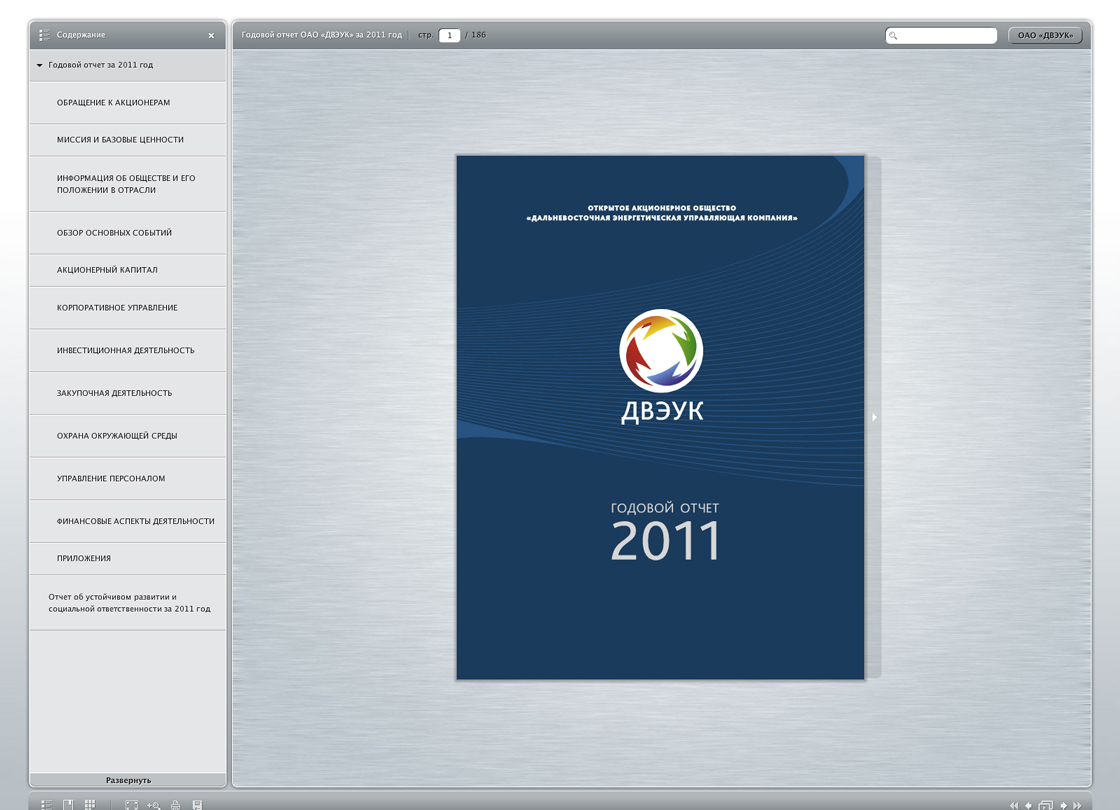Open ПРИЛОЖЕНИЯ section
Screen dimensions: 1120x810
coord(128,559)
